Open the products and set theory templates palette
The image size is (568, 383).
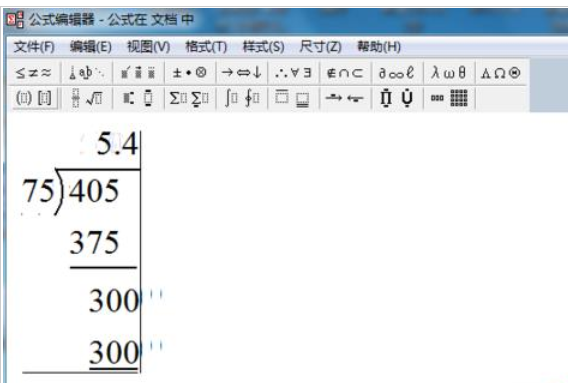coord(397,98)
